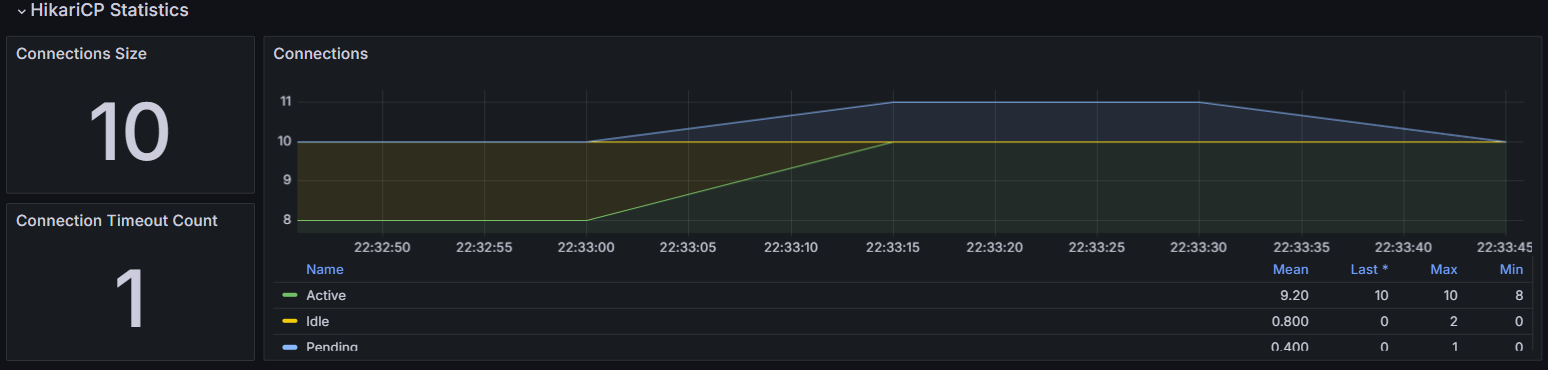Select Pending mean value 0.400
Image resolution: width=1548 pixels, height=370 pixels.
[x=1289, y=347]
